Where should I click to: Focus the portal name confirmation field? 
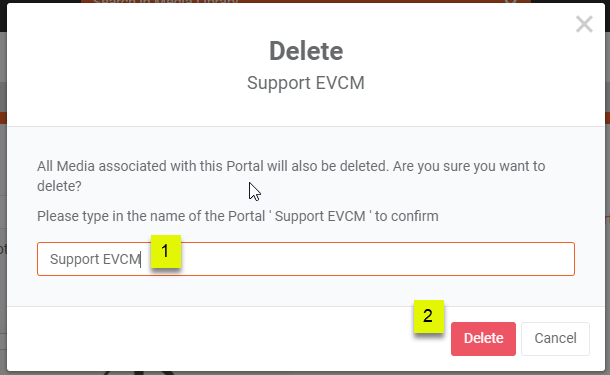point(306,259)
